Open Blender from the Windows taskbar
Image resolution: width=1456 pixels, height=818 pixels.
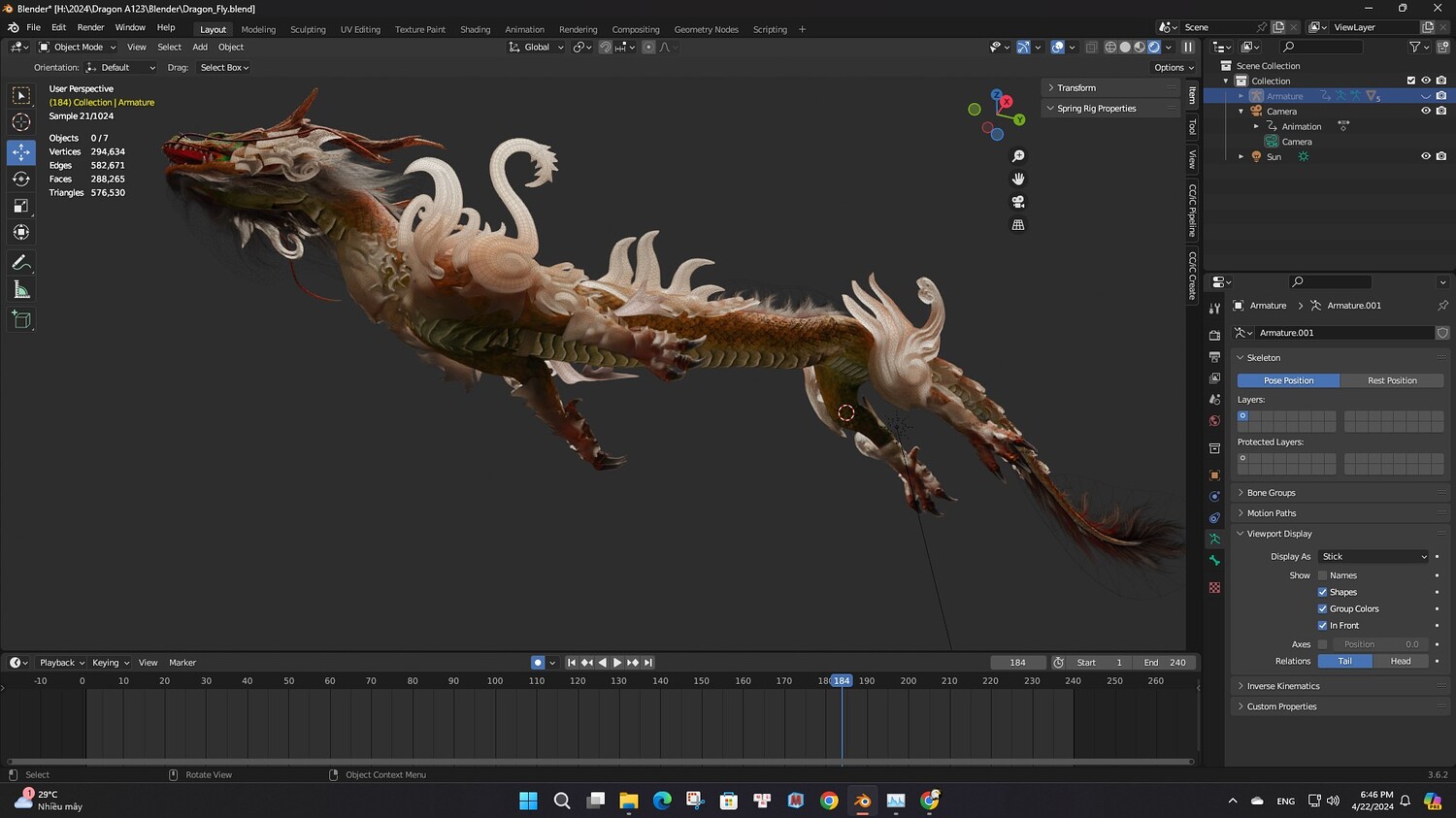pos(862,801)
